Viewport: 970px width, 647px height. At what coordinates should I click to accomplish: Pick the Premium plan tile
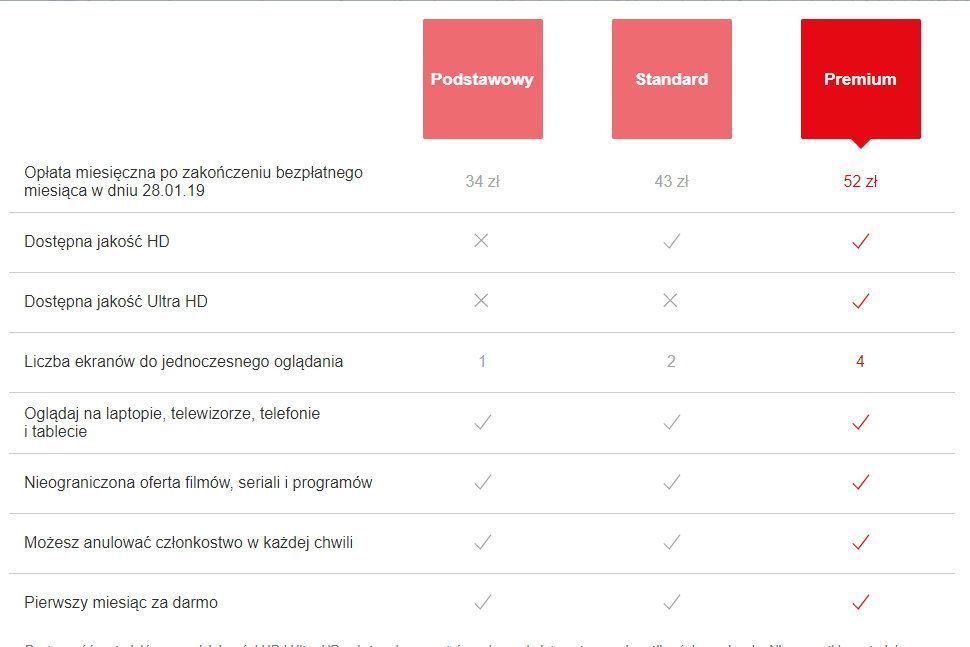(x=860, y=79)
